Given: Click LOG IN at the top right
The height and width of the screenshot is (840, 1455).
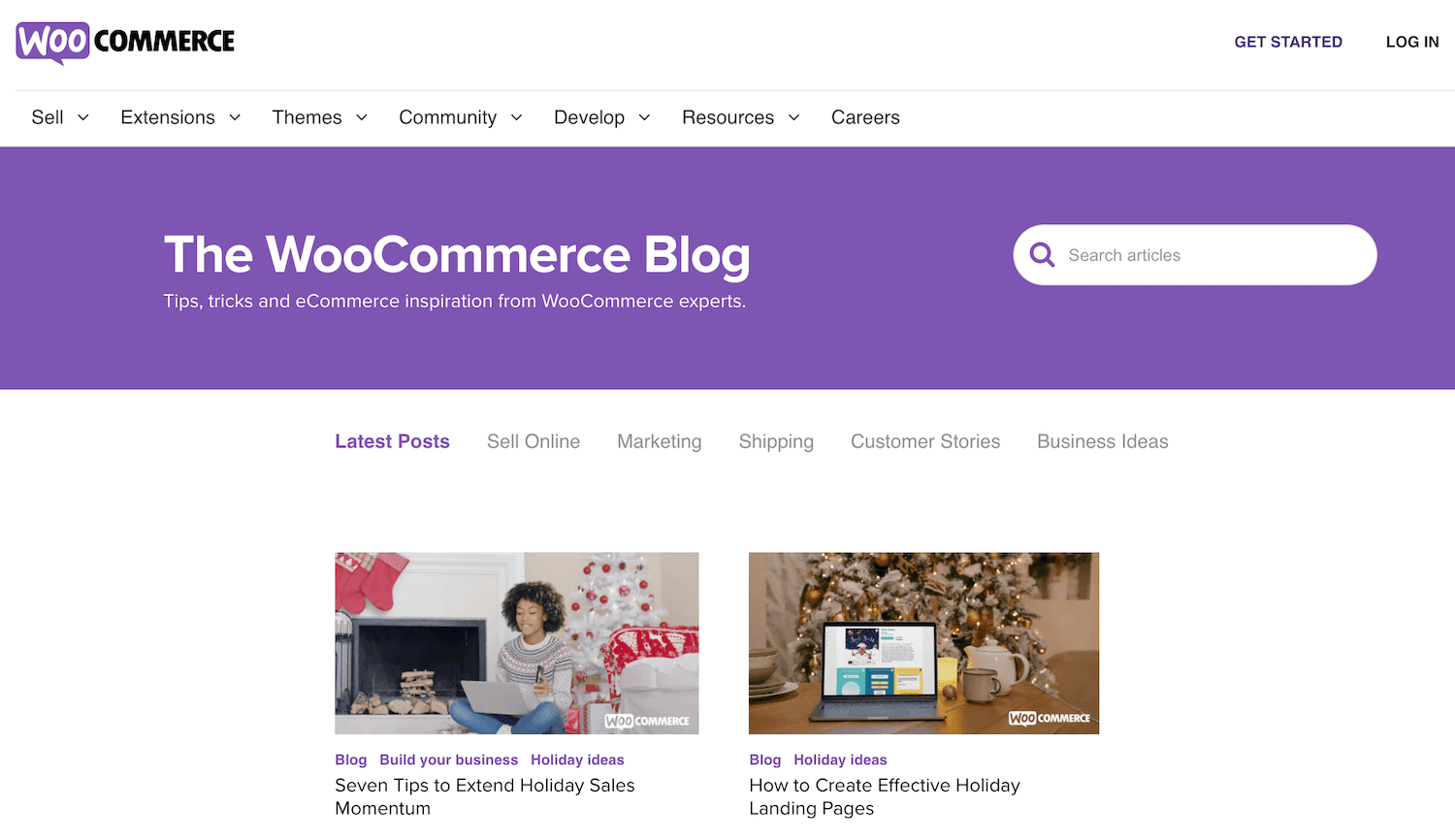Looking at the screenshot, I should [1412, 42].
